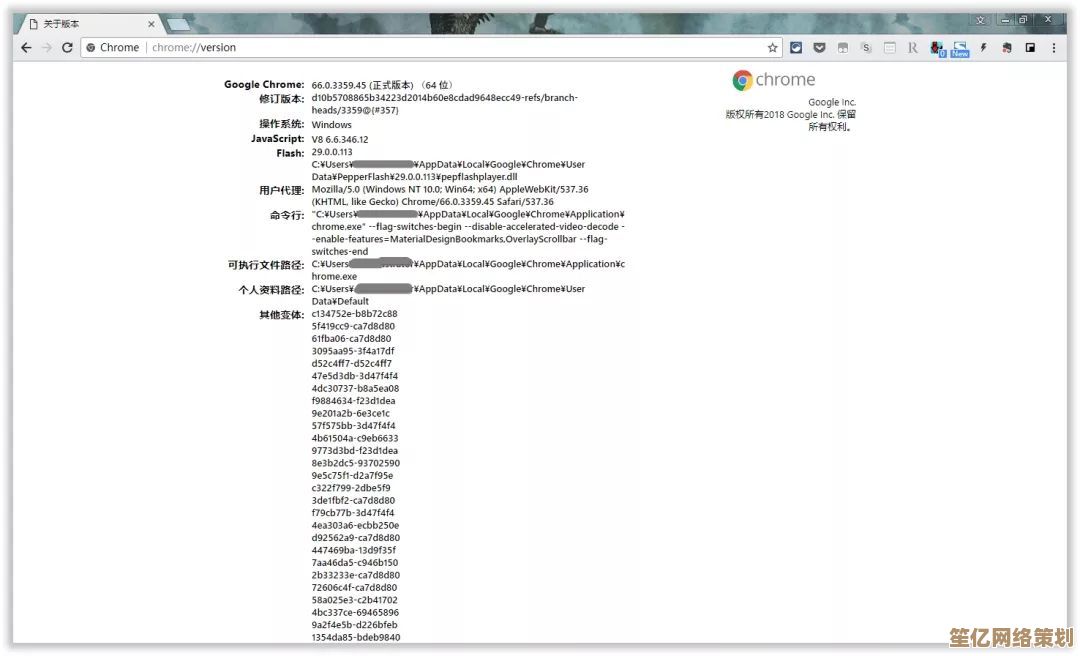Click variation 5f419cc9-ca7d8d80

(x=353, y=326)
